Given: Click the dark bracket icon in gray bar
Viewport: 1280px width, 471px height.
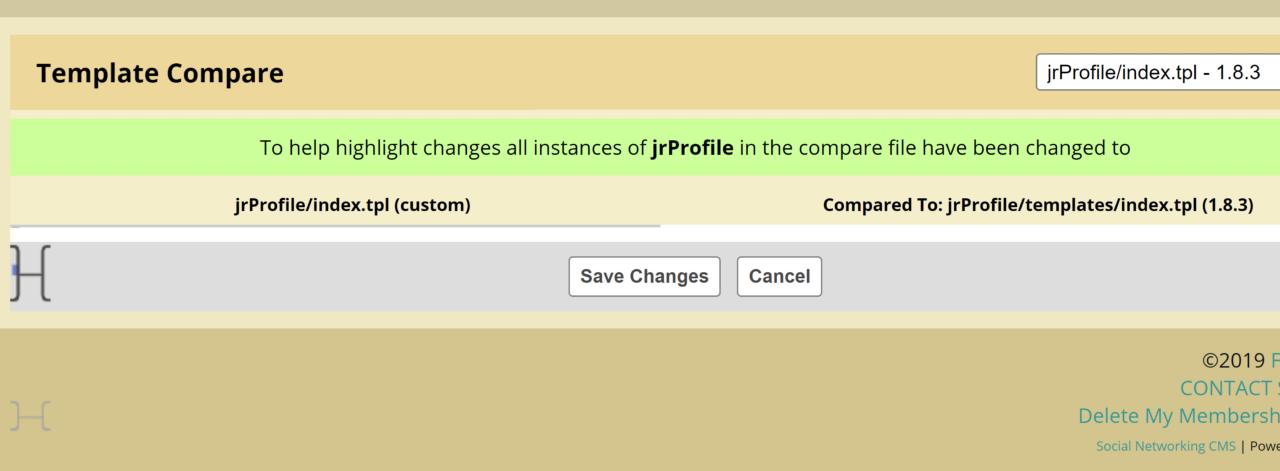Looking at the screenshot, I should pyautogui.click(x=32, y=271).
